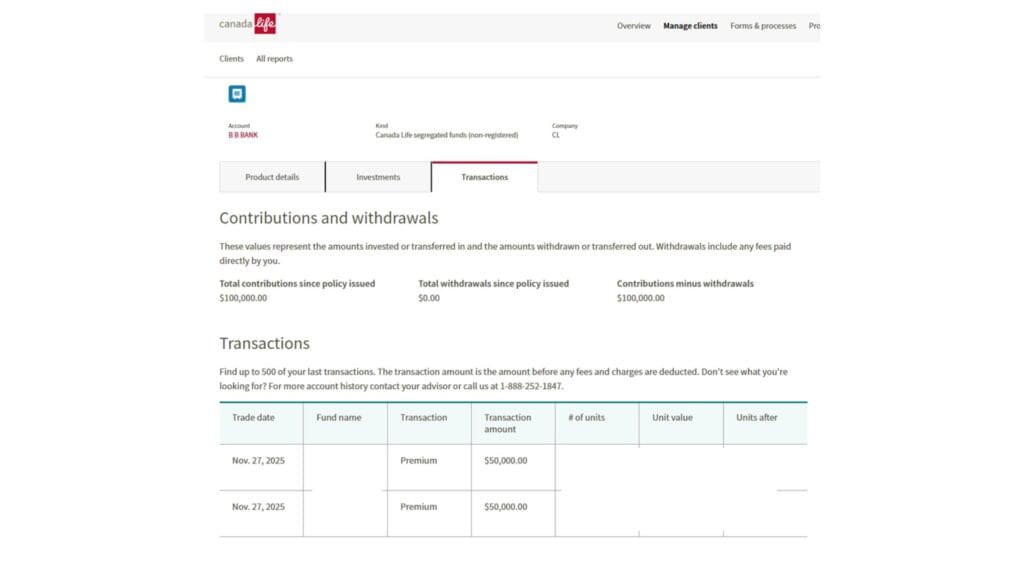Click the Transaction column header
Viewport: 1024px width, 576px height.
(x=424, y=418)
